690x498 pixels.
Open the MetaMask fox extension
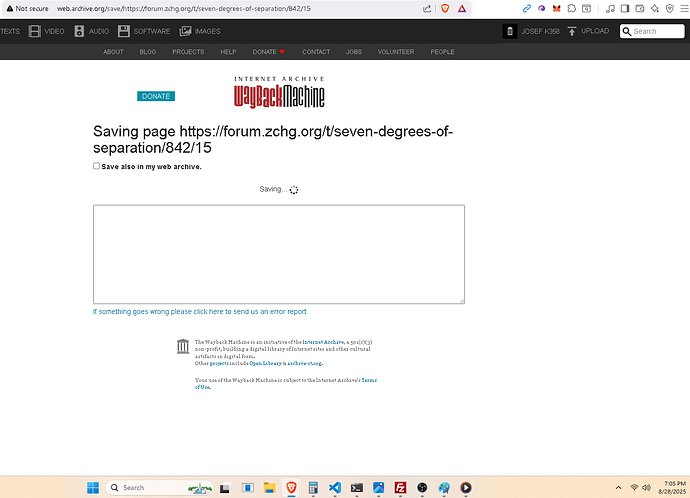point(557,8)
